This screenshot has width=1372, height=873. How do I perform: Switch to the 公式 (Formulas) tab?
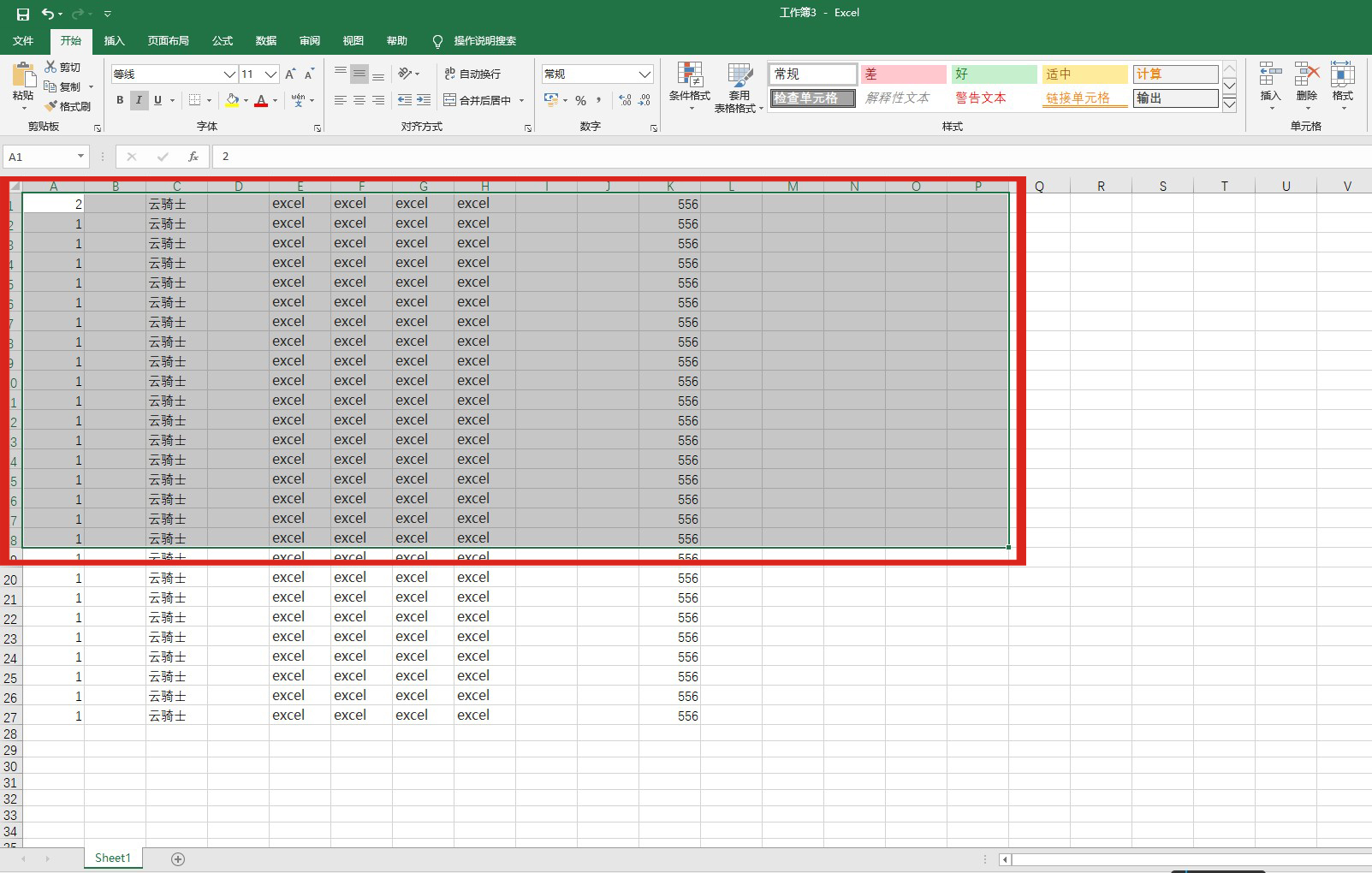point(223,40)
